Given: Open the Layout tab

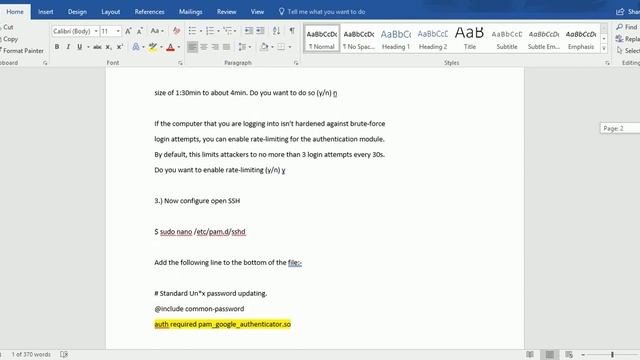Looking at the screenshot, I should [x=111, y=12].
